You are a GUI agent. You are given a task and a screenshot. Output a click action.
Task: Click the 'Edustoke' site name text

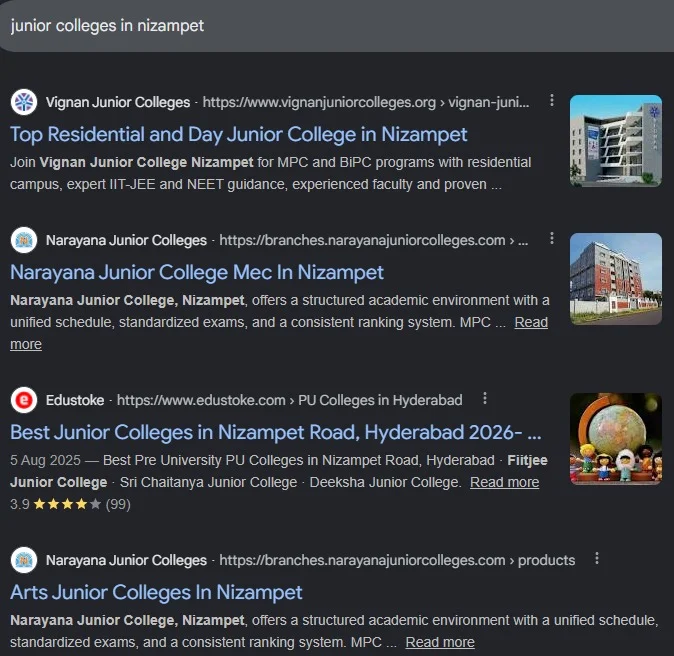pos(75,400)
